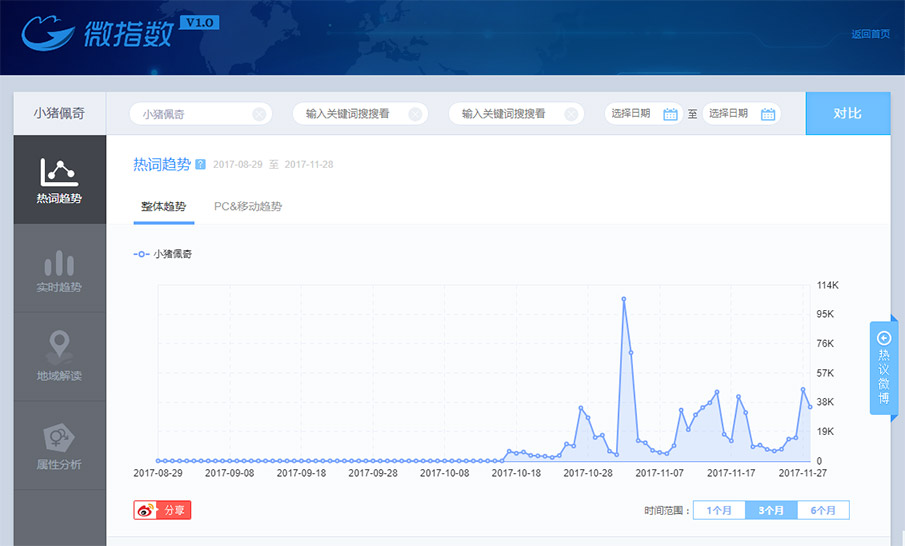Switch to the 整体趋势 tab
905x546 pixels.
pyautogui.click(x=163, y=207)
